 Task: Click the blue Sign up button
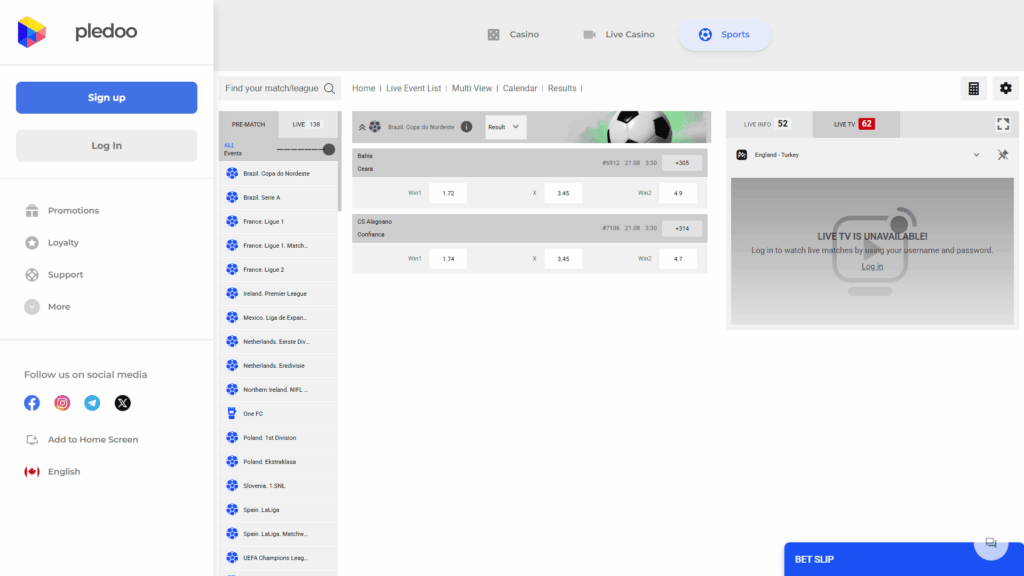click(x=106, y=97)
